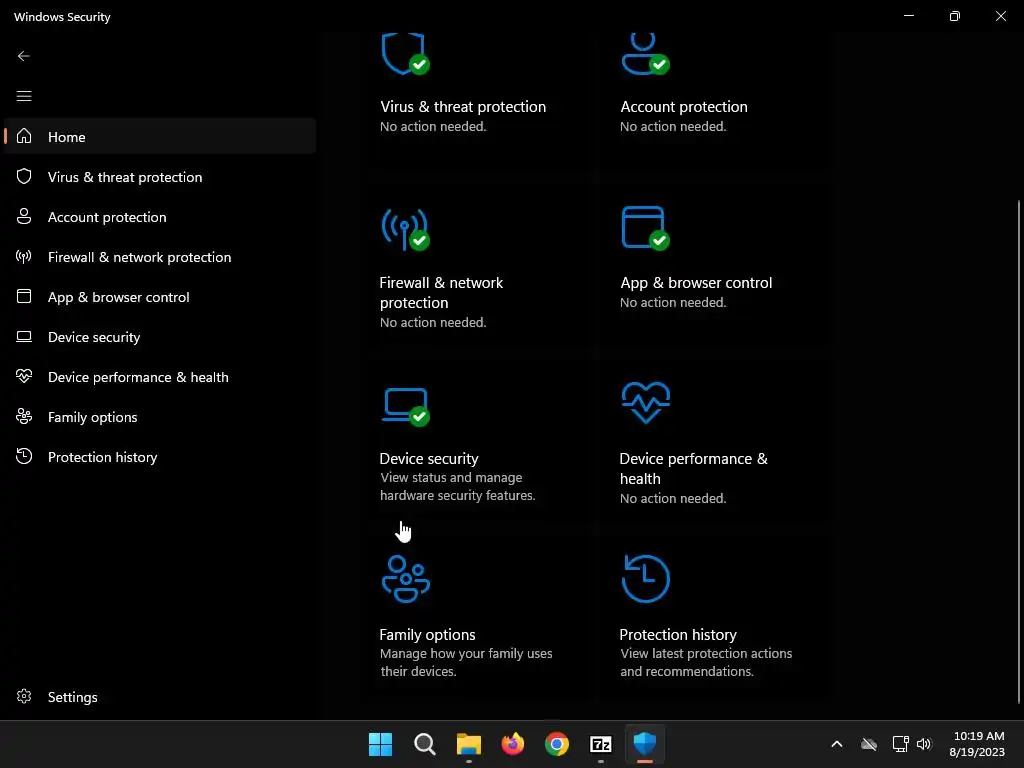Select App & browser control sidebar label

coord(118,297)
